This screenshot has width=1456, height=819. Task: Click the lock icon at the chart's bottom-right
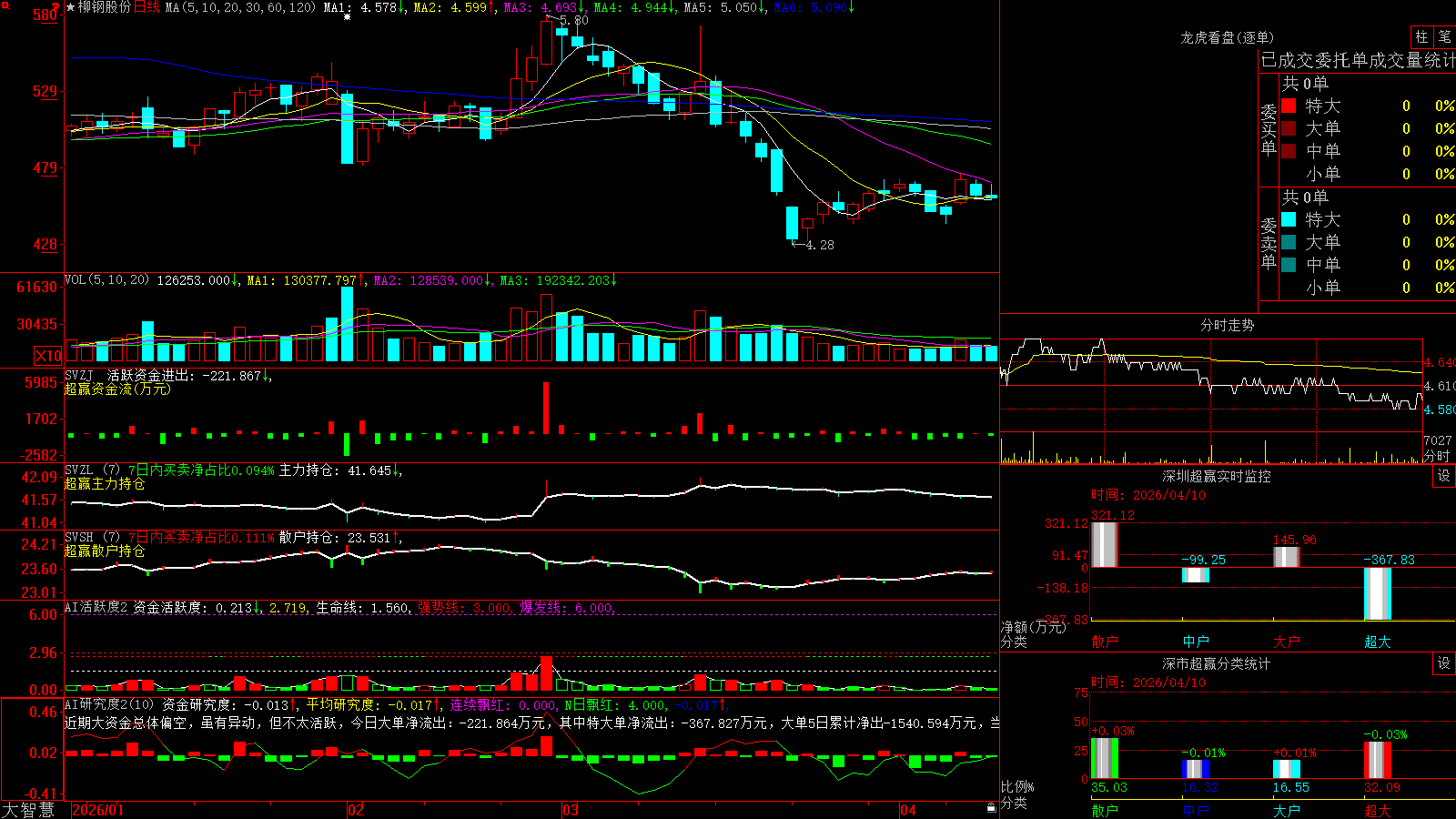992,808
